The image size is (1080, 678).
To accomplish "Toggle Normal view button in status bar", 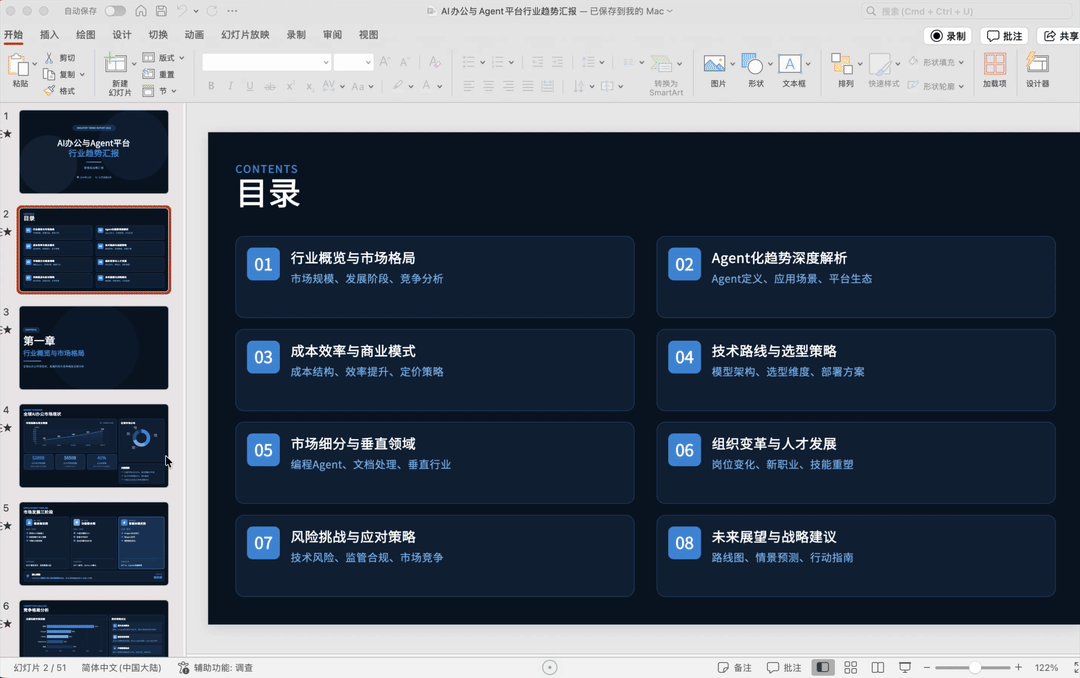I will coord(822,668).
